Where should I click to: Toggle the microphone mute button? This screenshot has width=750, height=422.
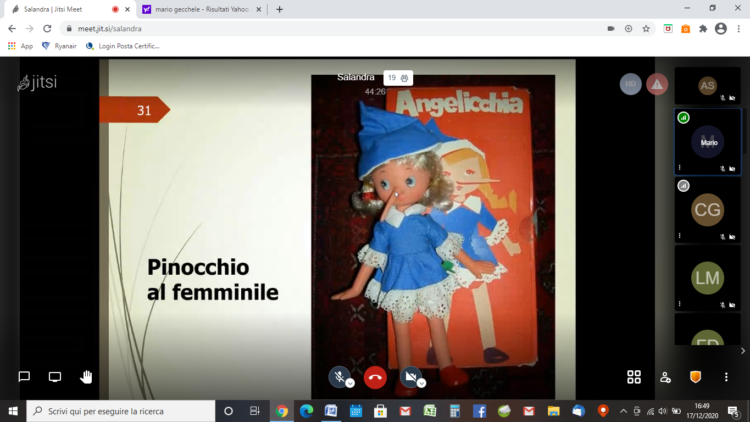[339, 377]
